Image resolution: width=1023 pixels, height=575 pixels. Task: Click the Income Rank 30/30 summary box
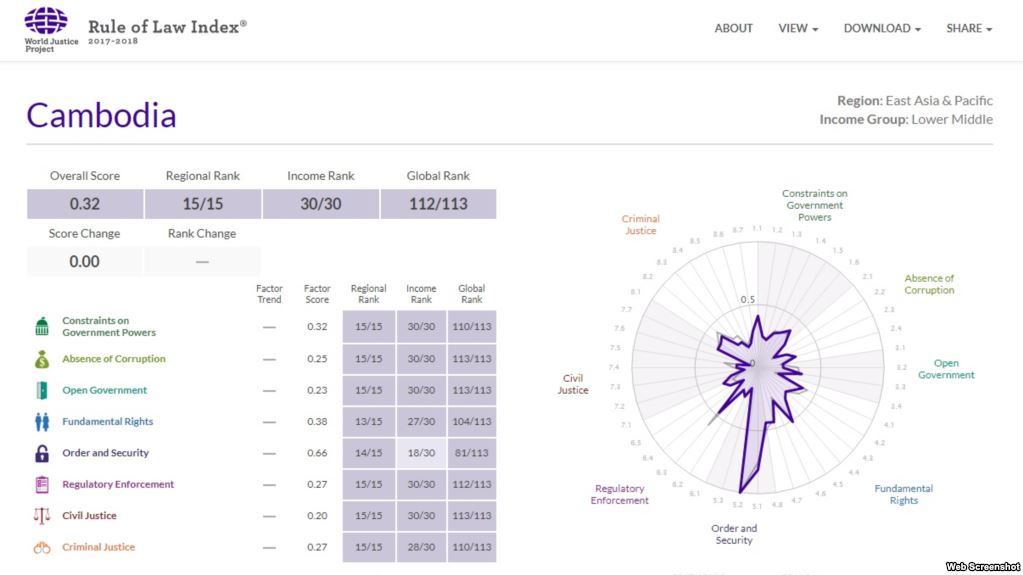pyautogui.click(x=320, y=204)
